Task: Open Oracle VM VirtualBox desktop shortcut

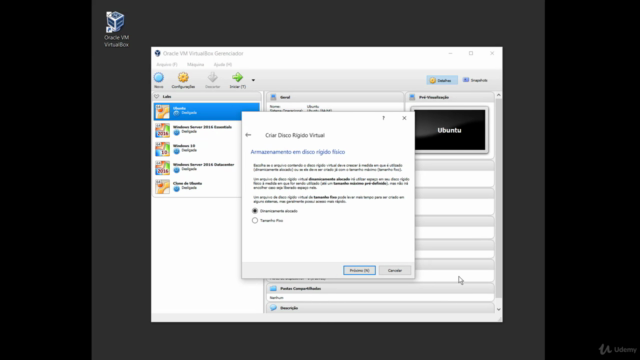Action: coord(116,29)
